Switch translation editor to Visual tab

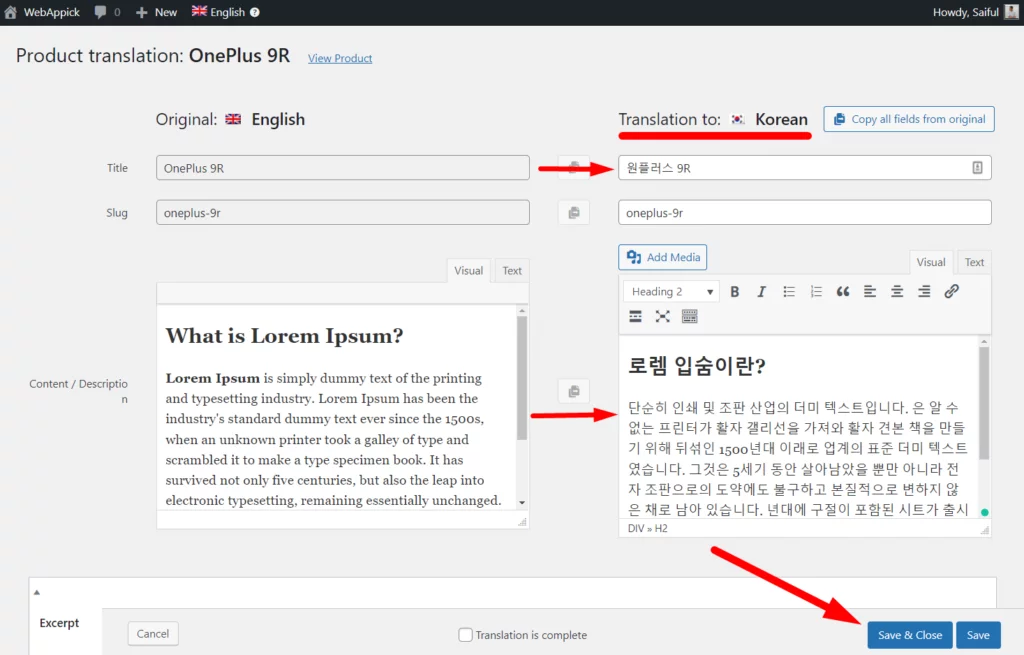931,262
